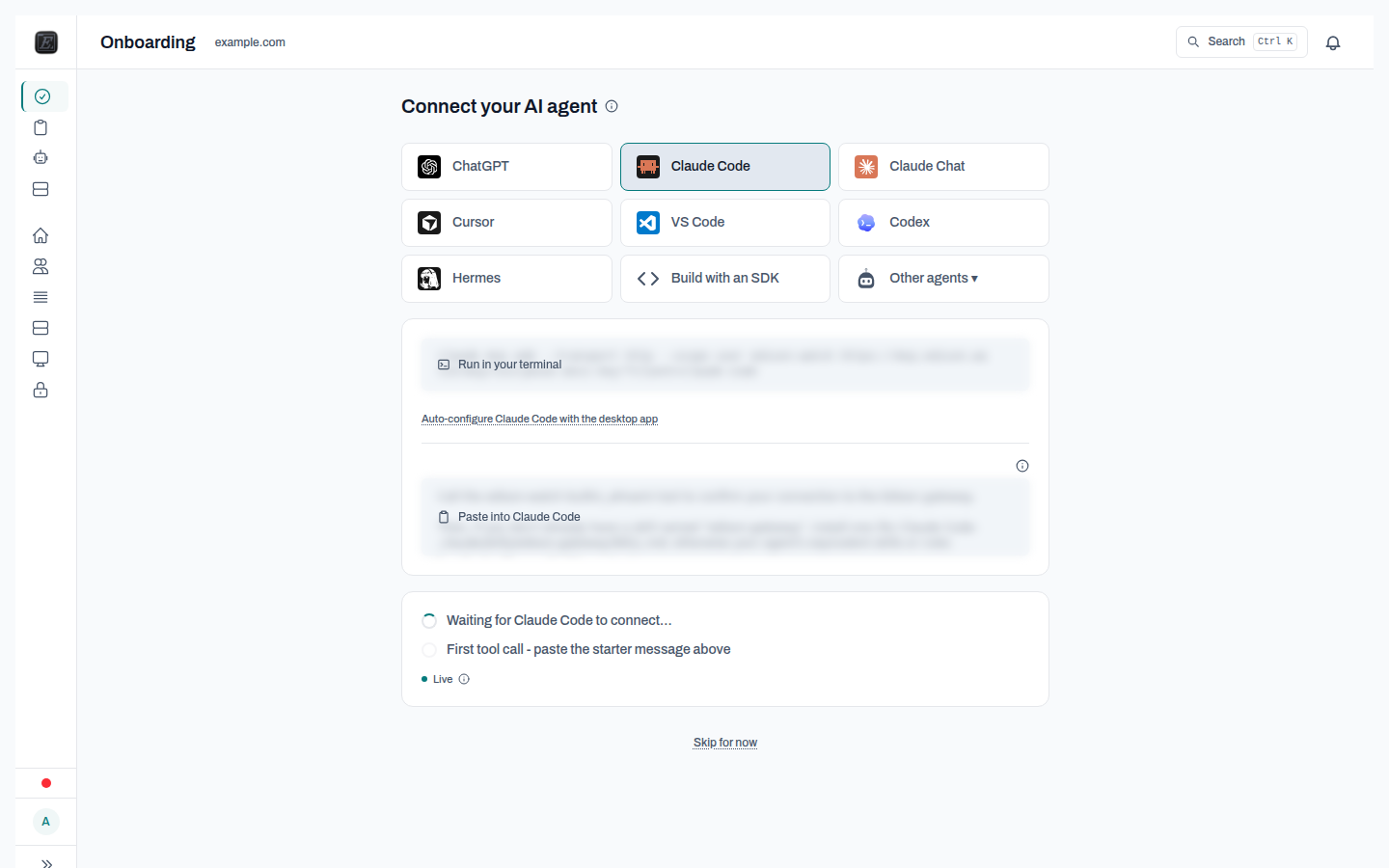Click 'Waiting for Claude Code to connect...' status

[558, 620]
